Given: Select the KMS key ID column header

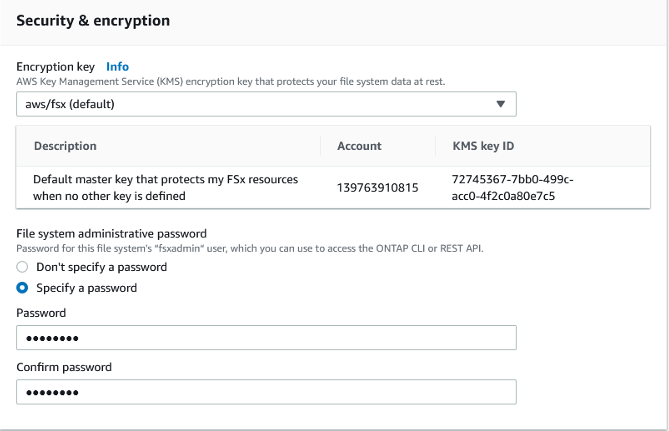Looking at the screenshot, I should (x=476, y=146).
